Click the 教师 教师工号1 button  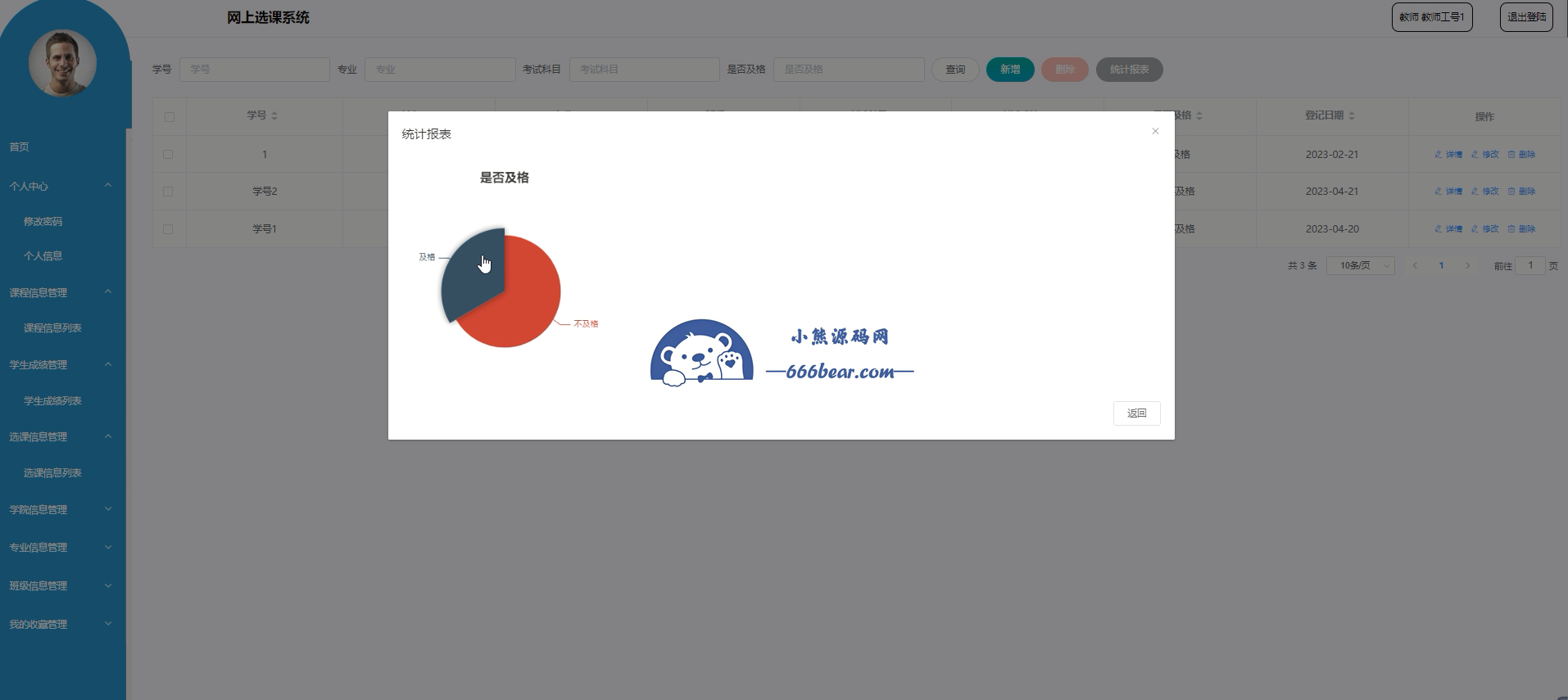(x=1432, y=17)
